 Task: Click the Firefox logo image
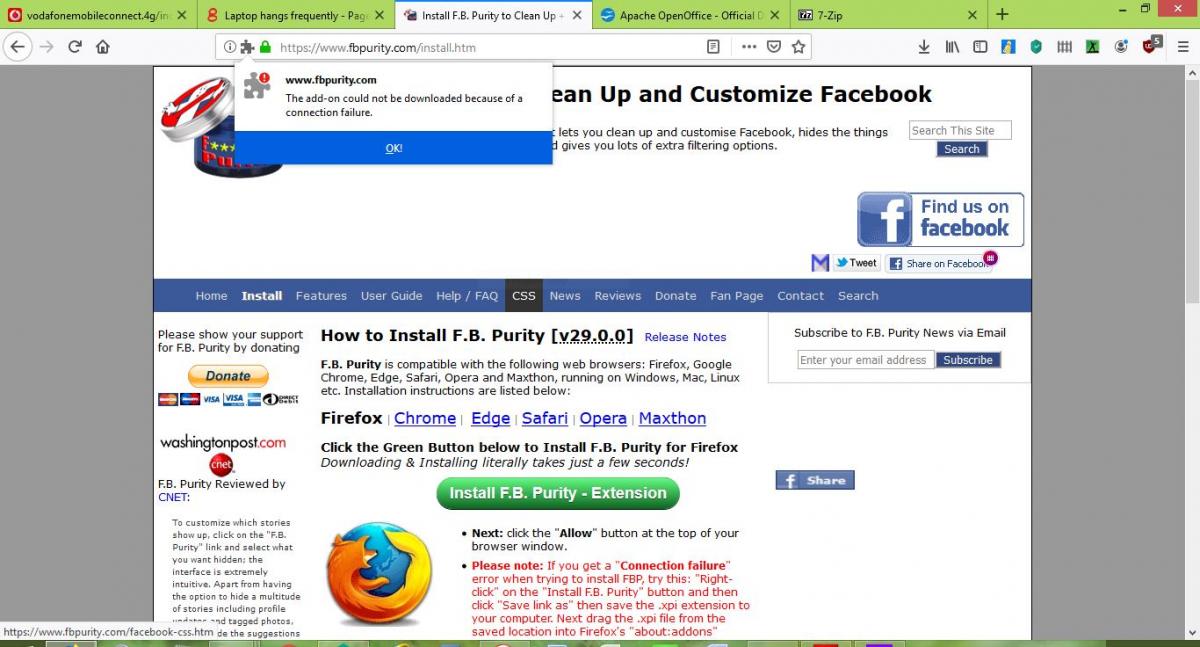379,573
